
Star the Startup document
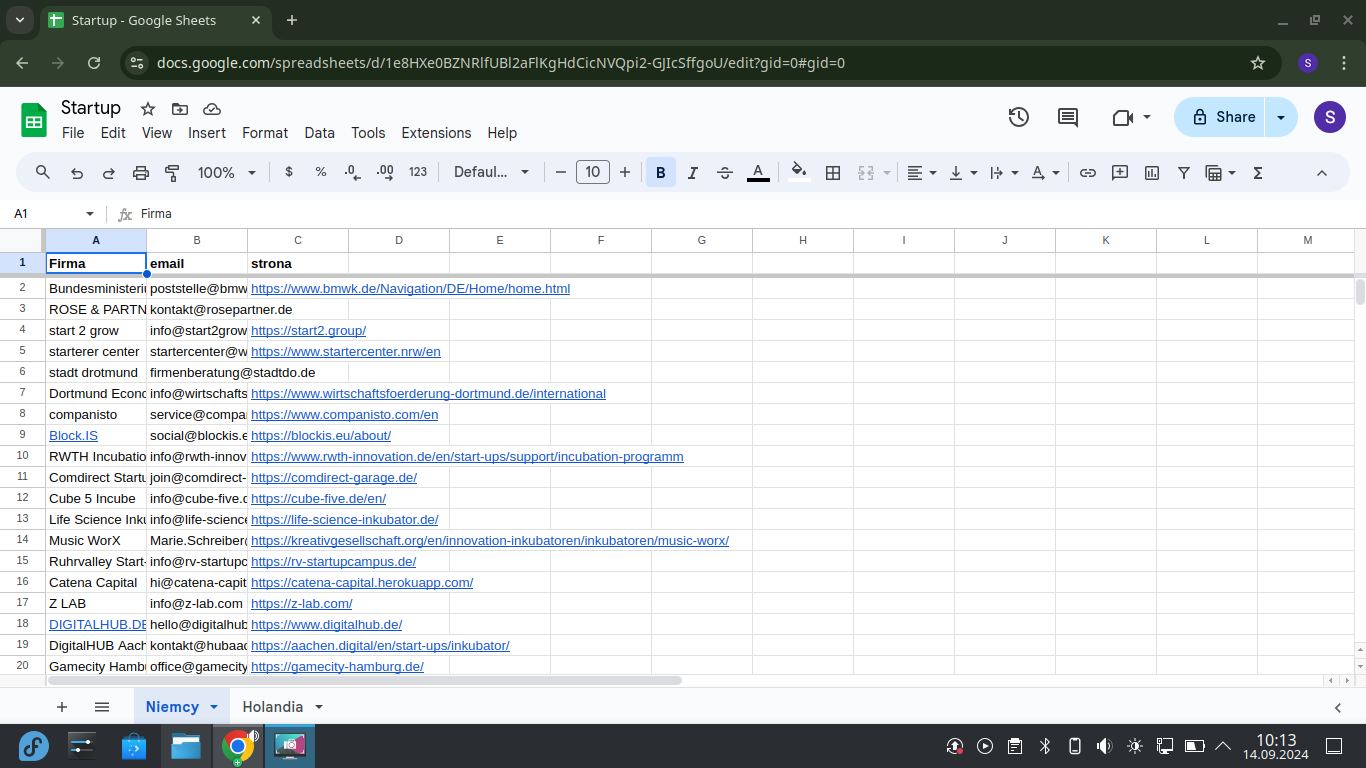[x=148, y=109]
